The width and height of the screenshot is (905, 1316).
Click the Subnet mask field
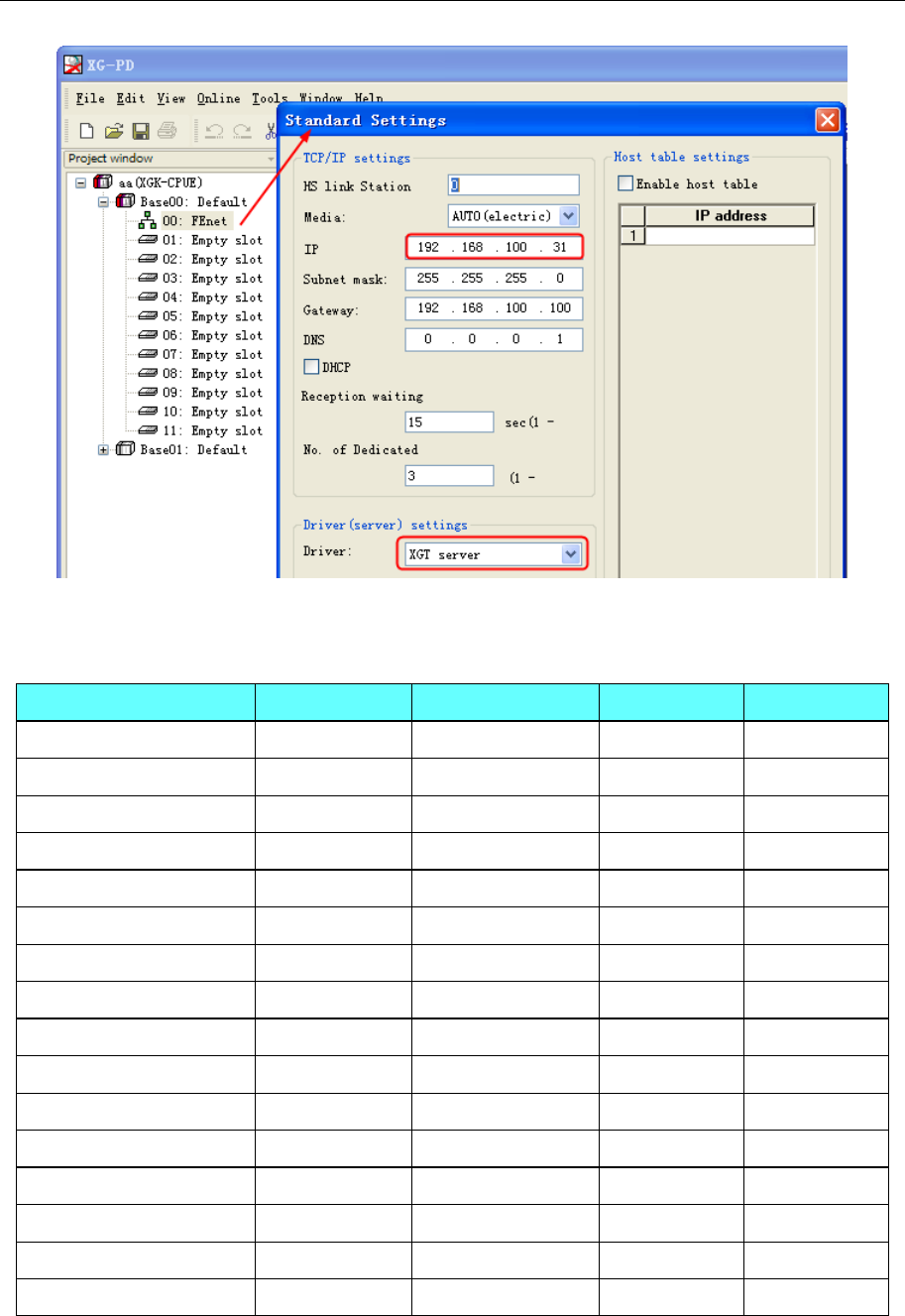click(x=494, y=279)
